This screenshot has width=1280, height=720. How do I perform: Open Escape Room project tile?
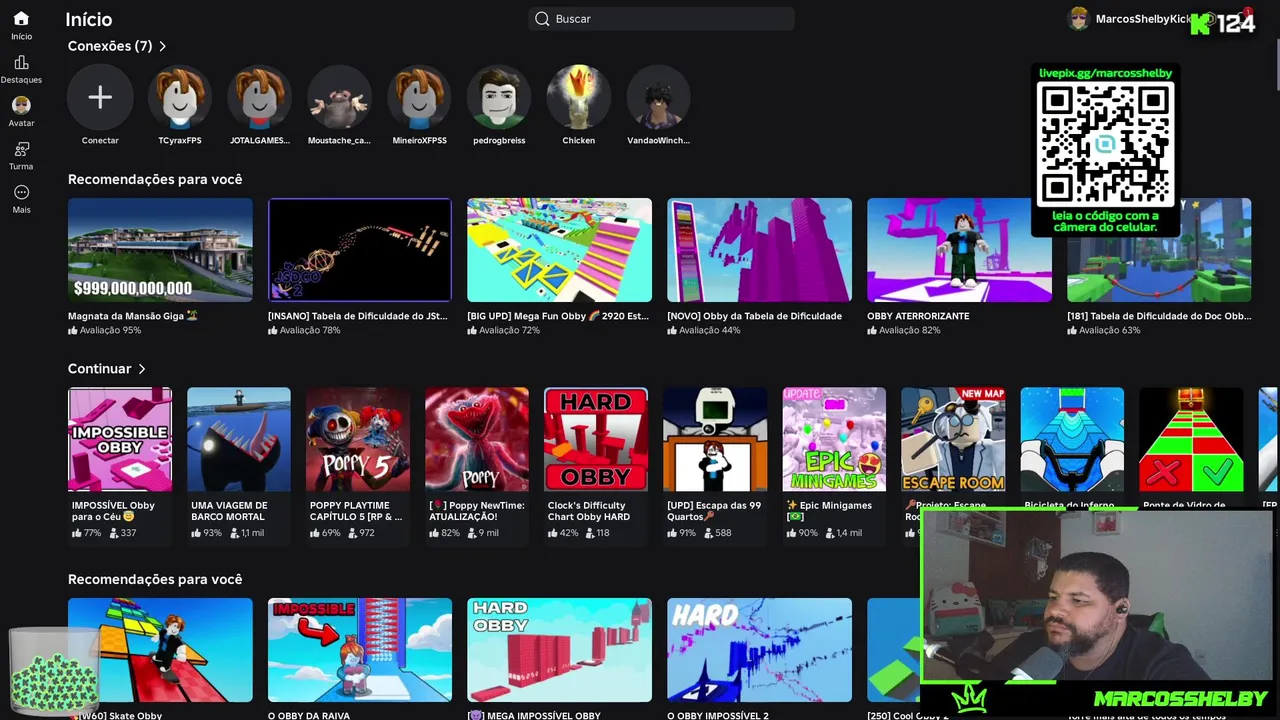[953, 440]
